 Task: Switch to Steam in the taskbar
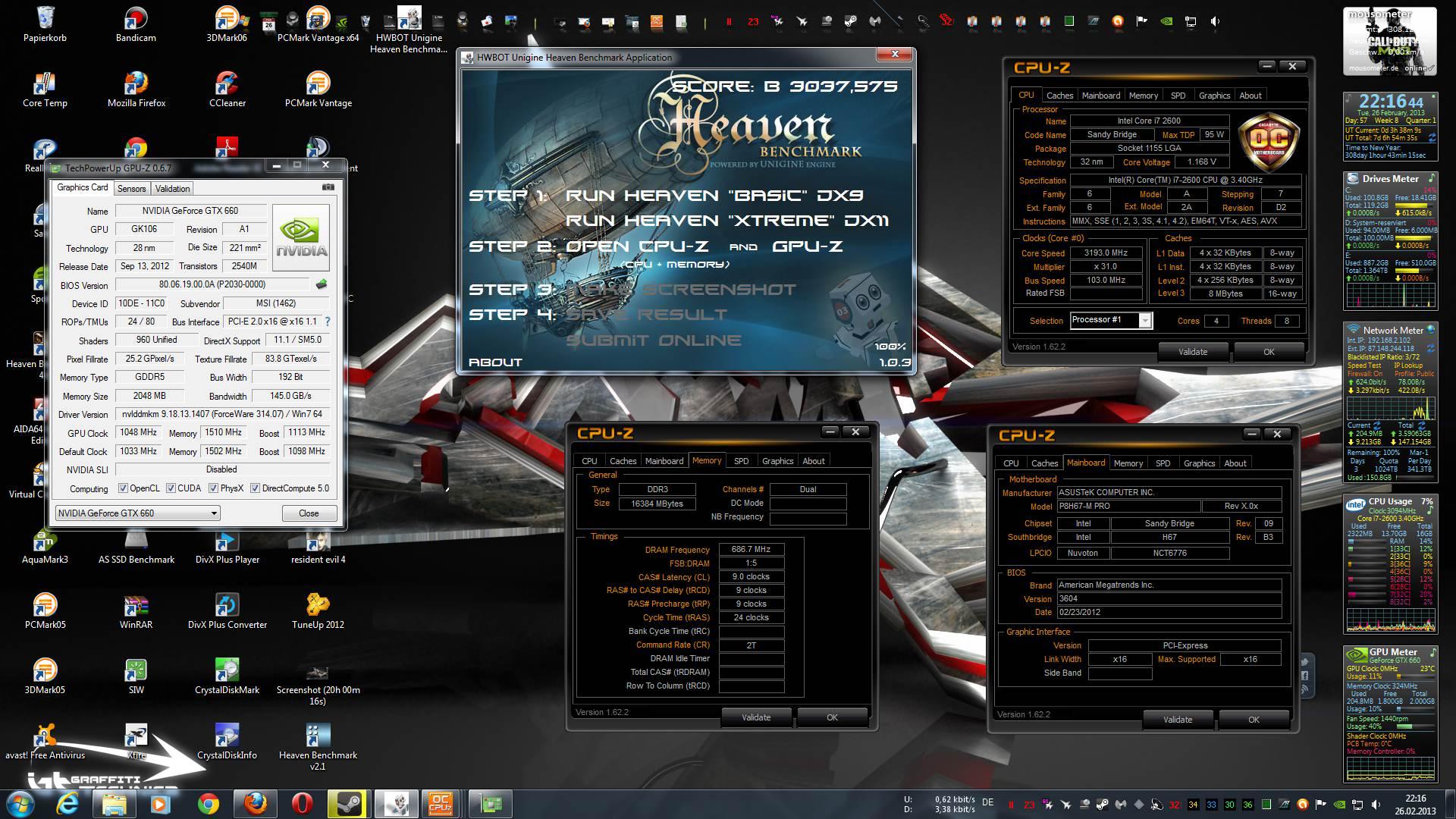click(x=348, y=803)
